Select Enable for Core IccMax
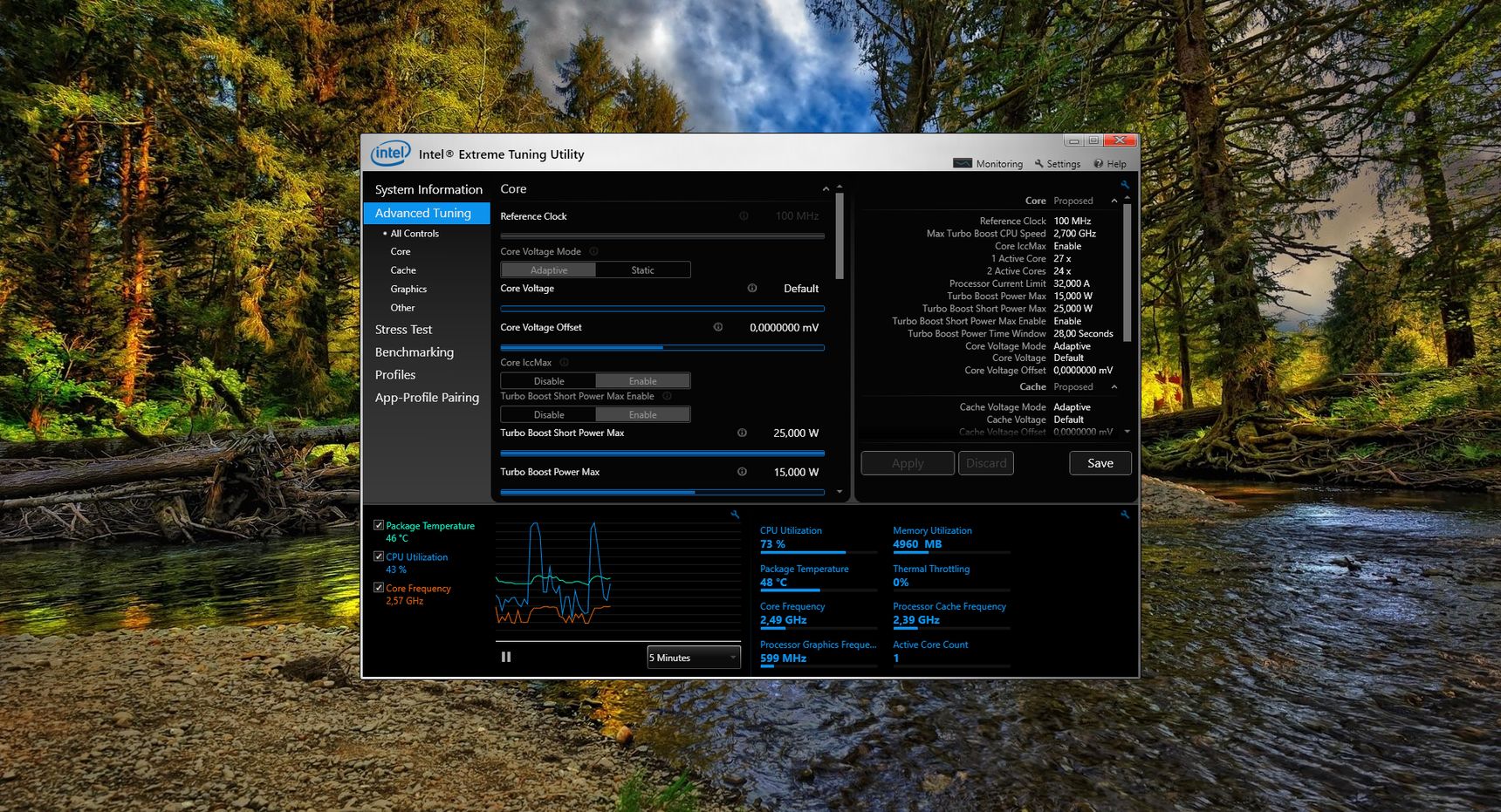This screenshot has width=1501, height=812. (x=642, y=381)
